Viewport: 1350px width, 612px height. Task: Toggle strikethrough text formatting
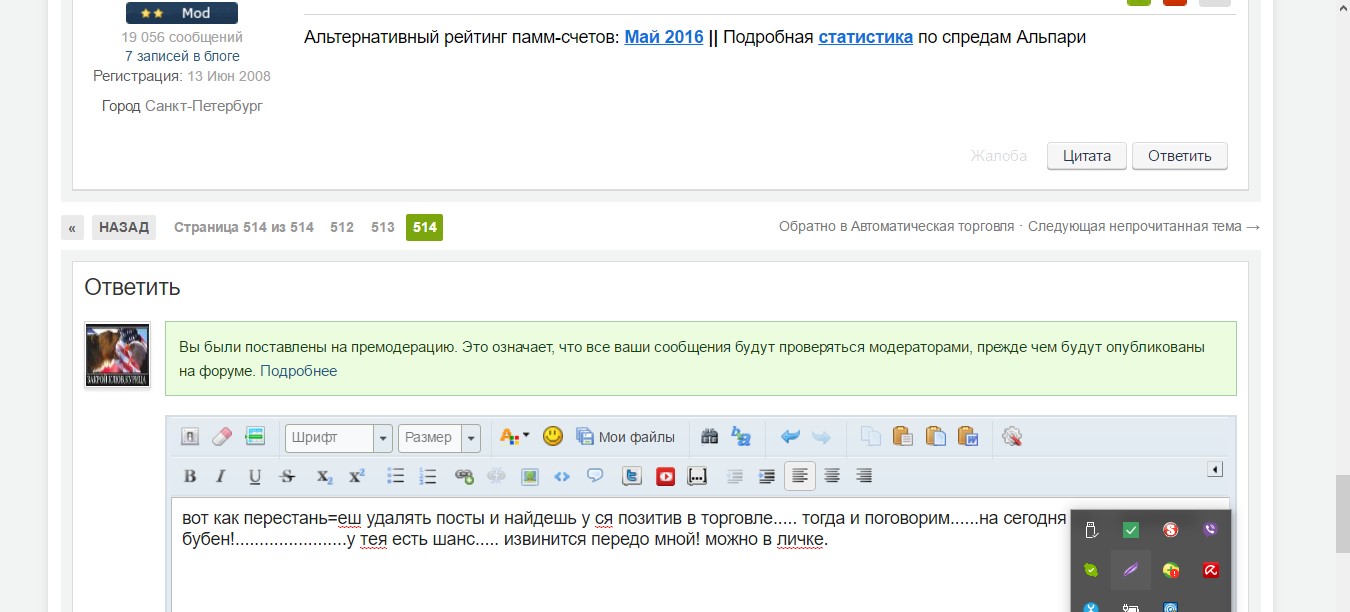(288, 477)
